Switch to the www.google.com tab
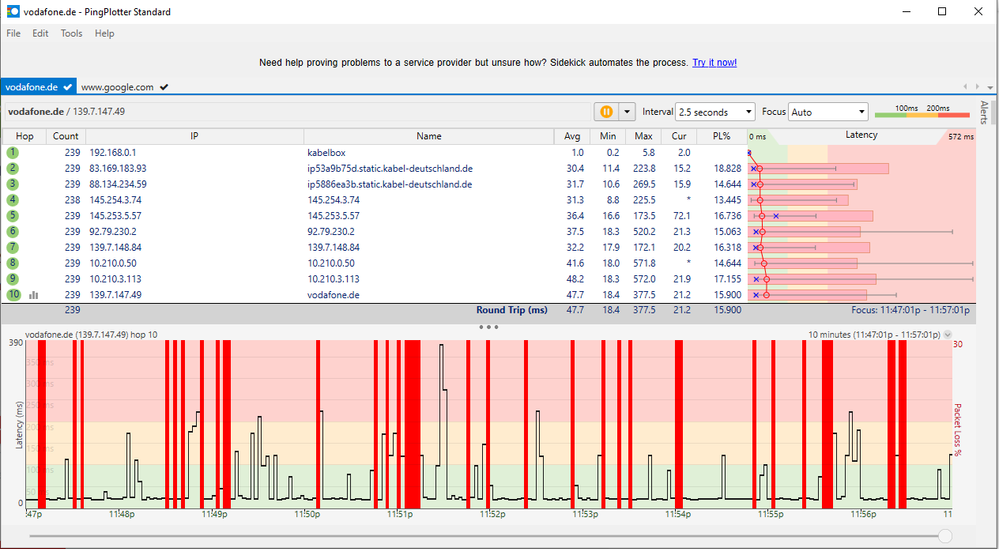Image resolution: width=999 pixels, height=549 pixels. click(124, 87)
